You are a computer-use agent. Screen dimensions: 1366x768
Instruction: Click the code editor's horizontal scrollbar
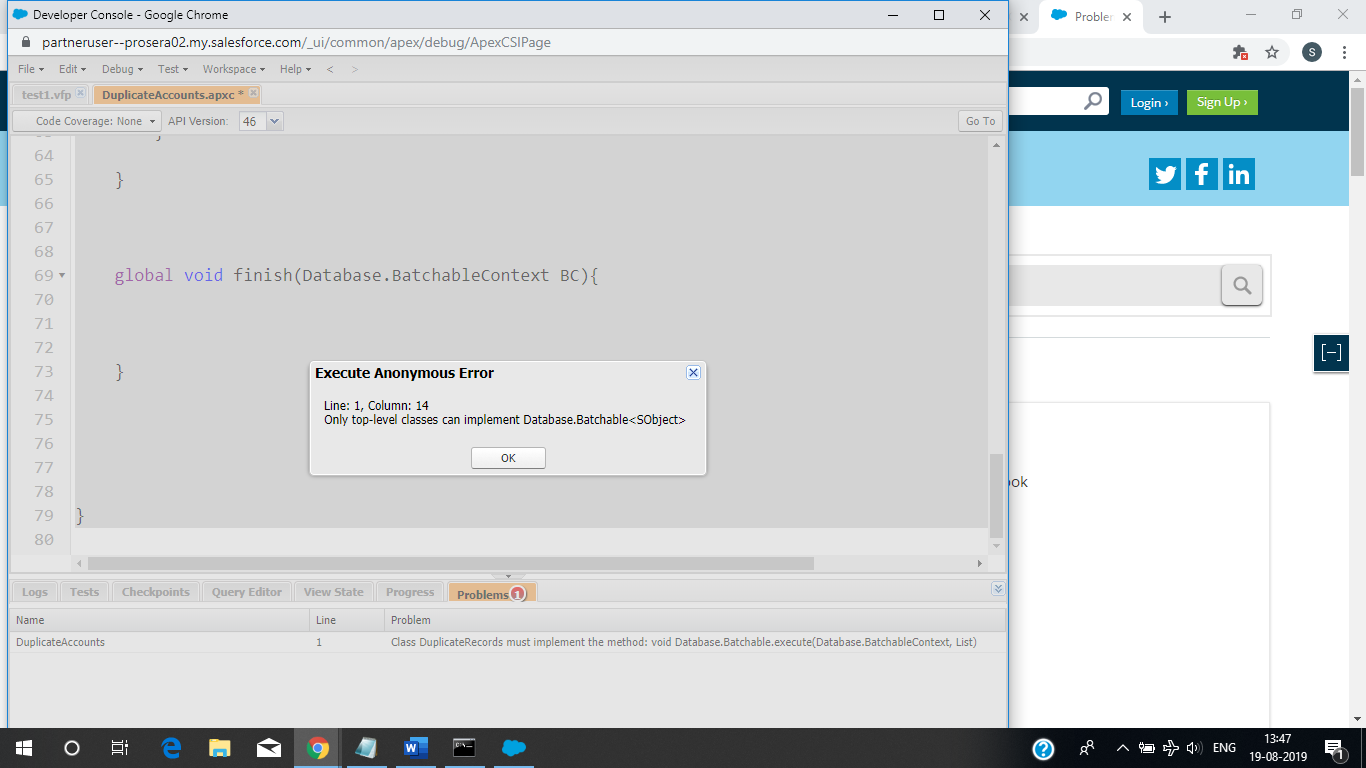451,564
